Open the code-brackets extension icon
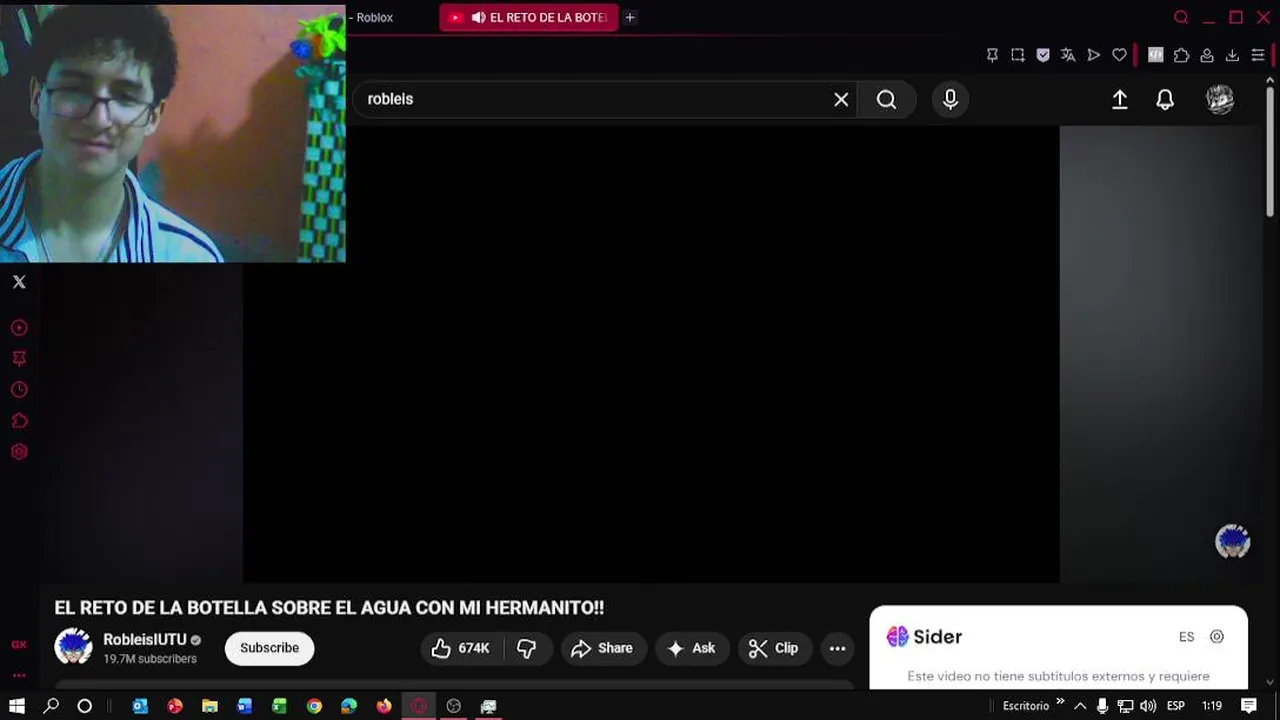This screenshot has width=1280, height=720. tap(1156, 55)
